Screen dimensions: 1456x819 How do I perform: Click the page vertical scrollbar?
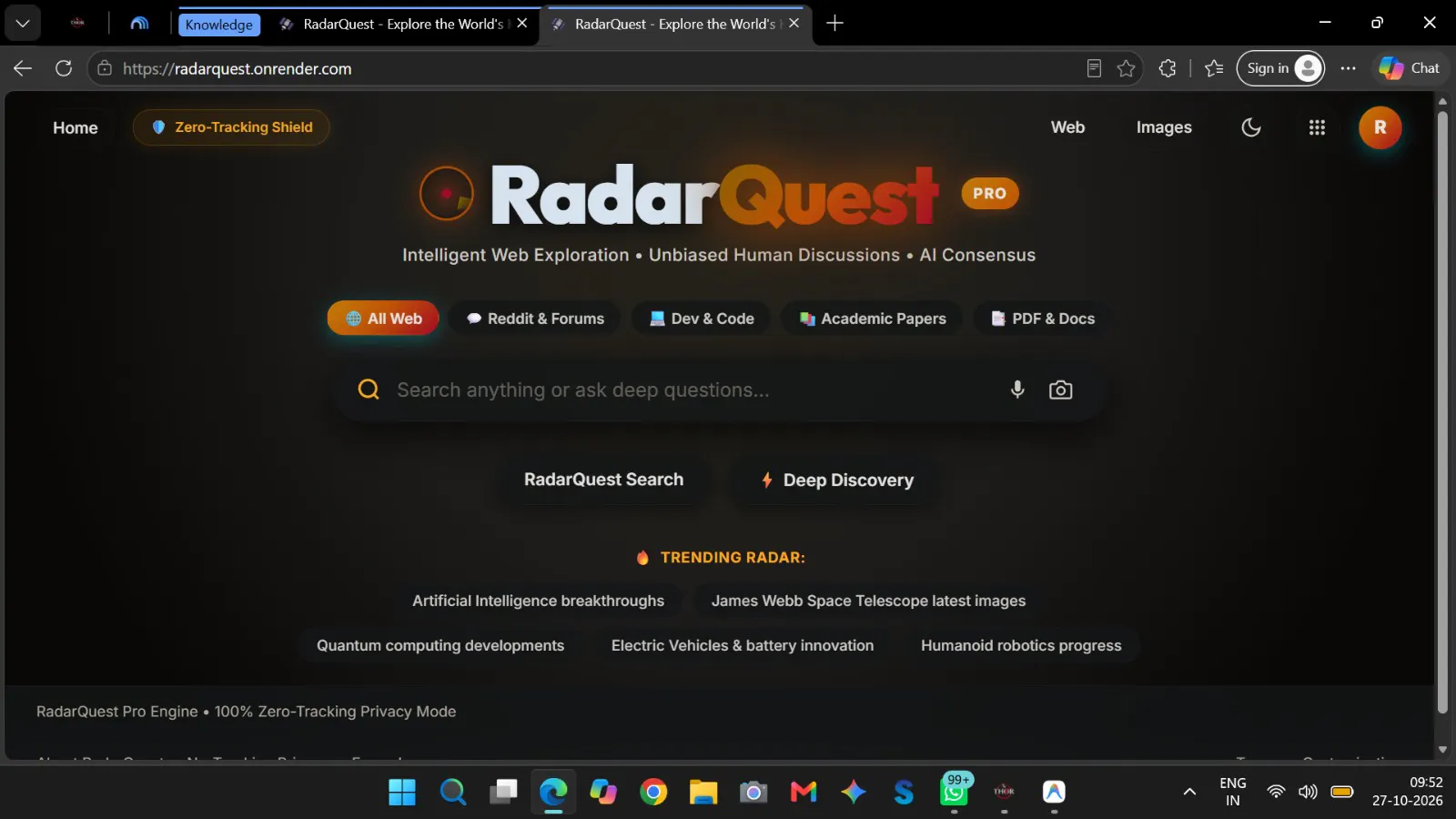[x=1441, y=411]
